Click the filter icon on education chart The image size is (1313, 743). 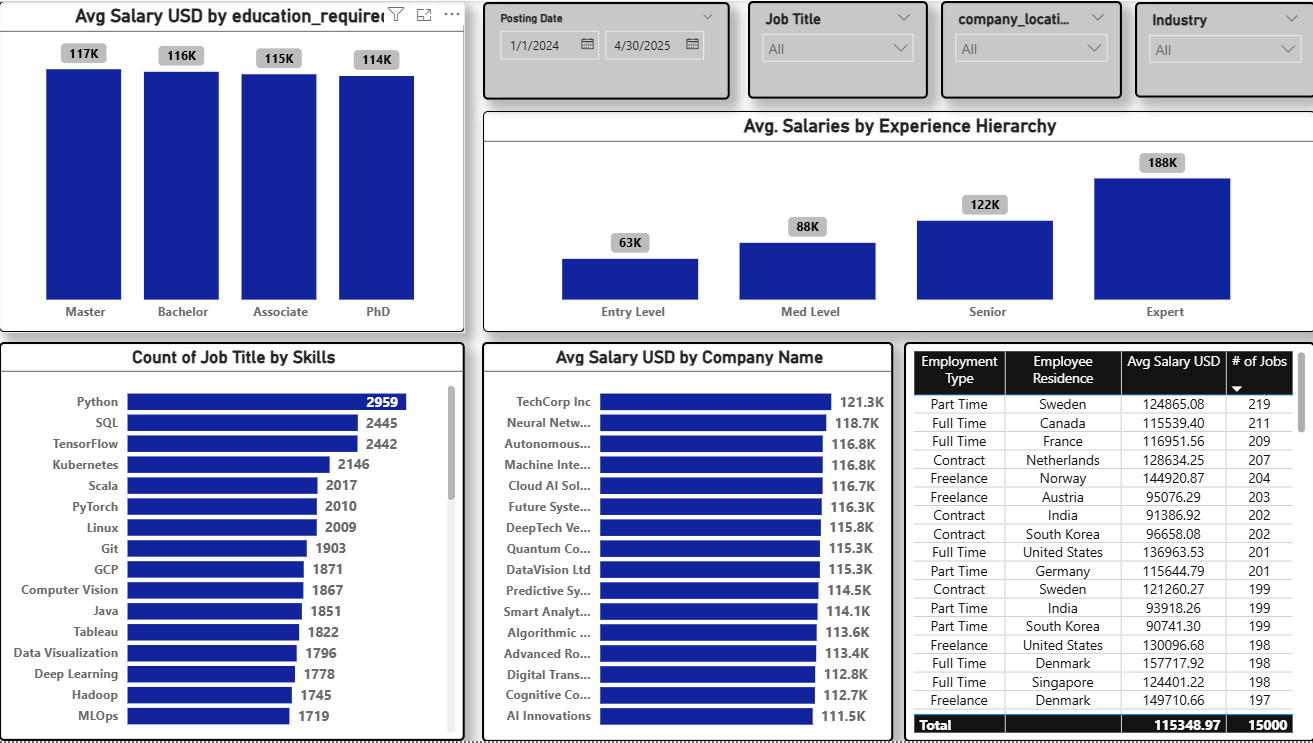coord(396,15)
